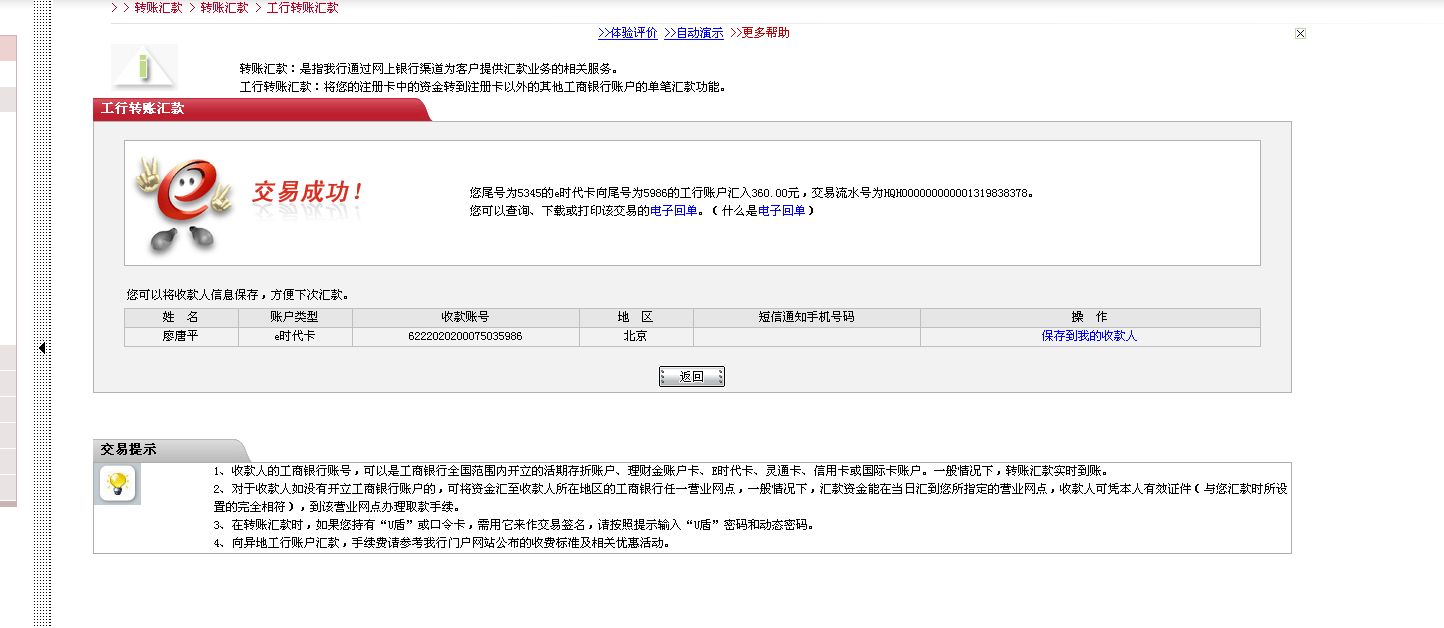
Task: Click the ICBC red "e" mascot icon
Action: [x=183, y=202]
